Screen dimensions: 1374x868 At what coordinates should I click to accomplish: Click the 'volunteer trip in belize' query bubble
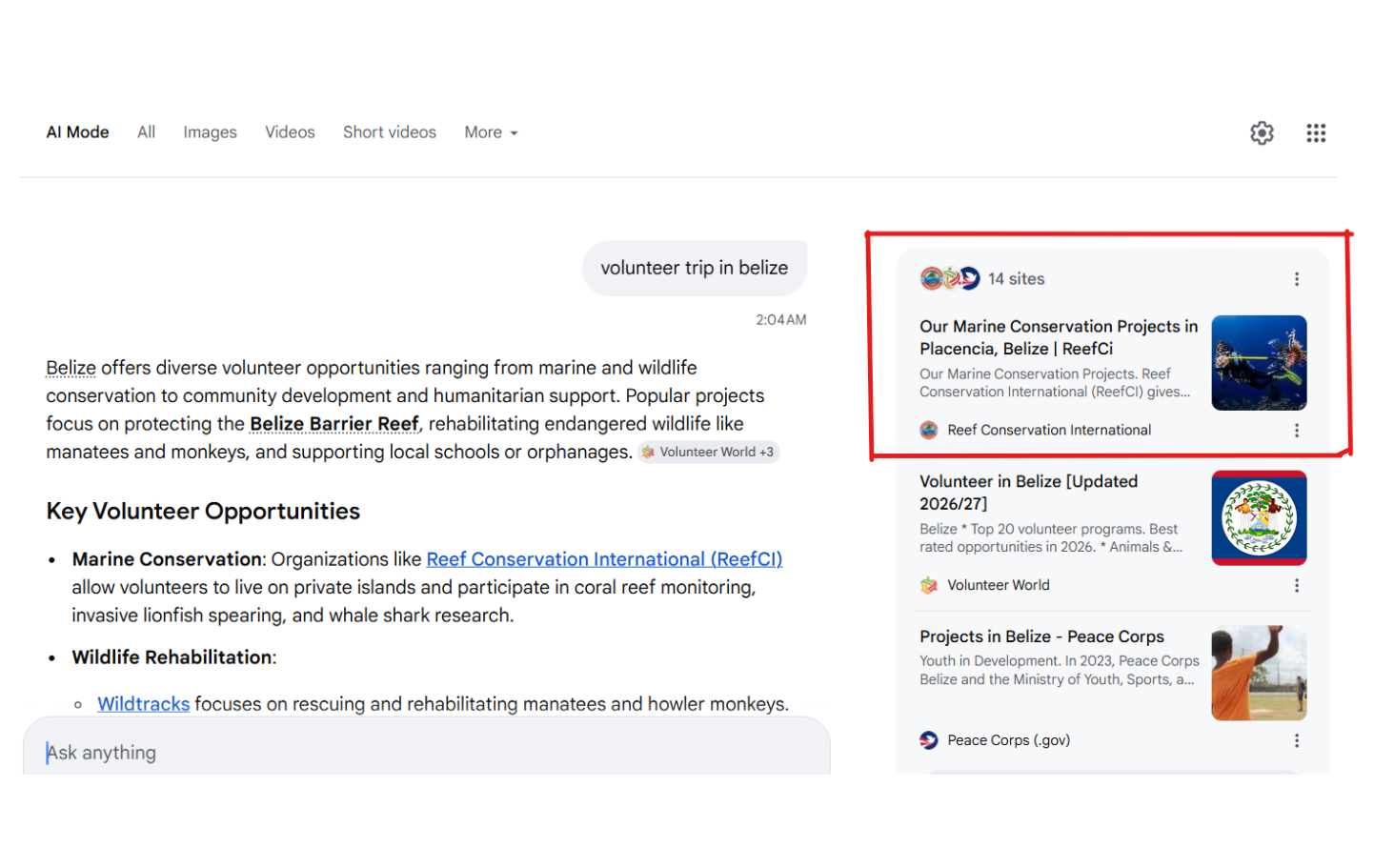(695, 268)
